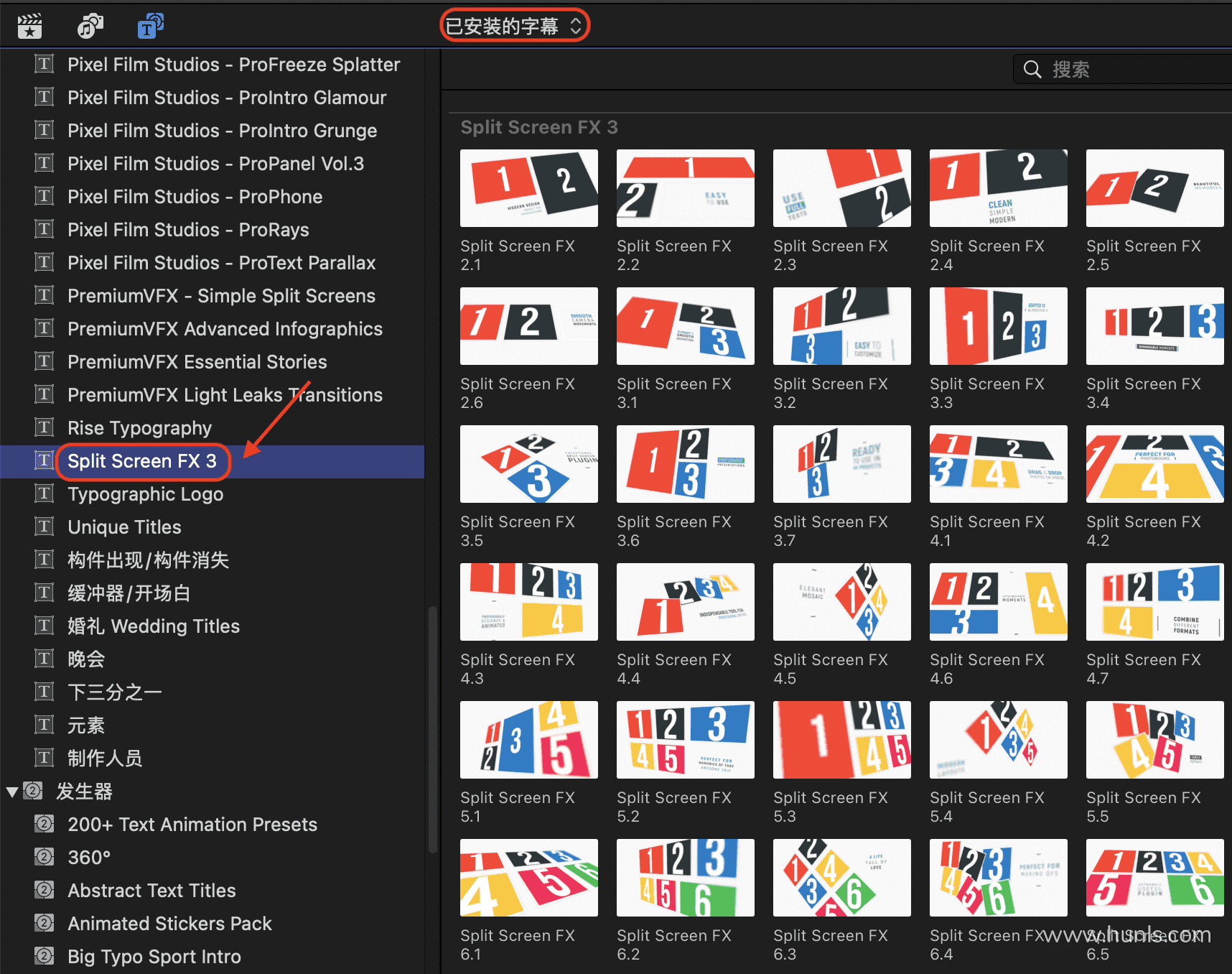The width and height of the screenshot is (1232, 974).
Task: Select the Unique Titles category
Action: 124,527
